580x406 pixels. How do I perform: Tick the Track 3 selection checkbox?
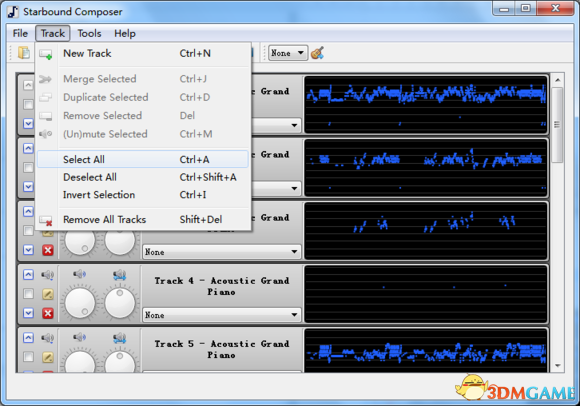28,231
